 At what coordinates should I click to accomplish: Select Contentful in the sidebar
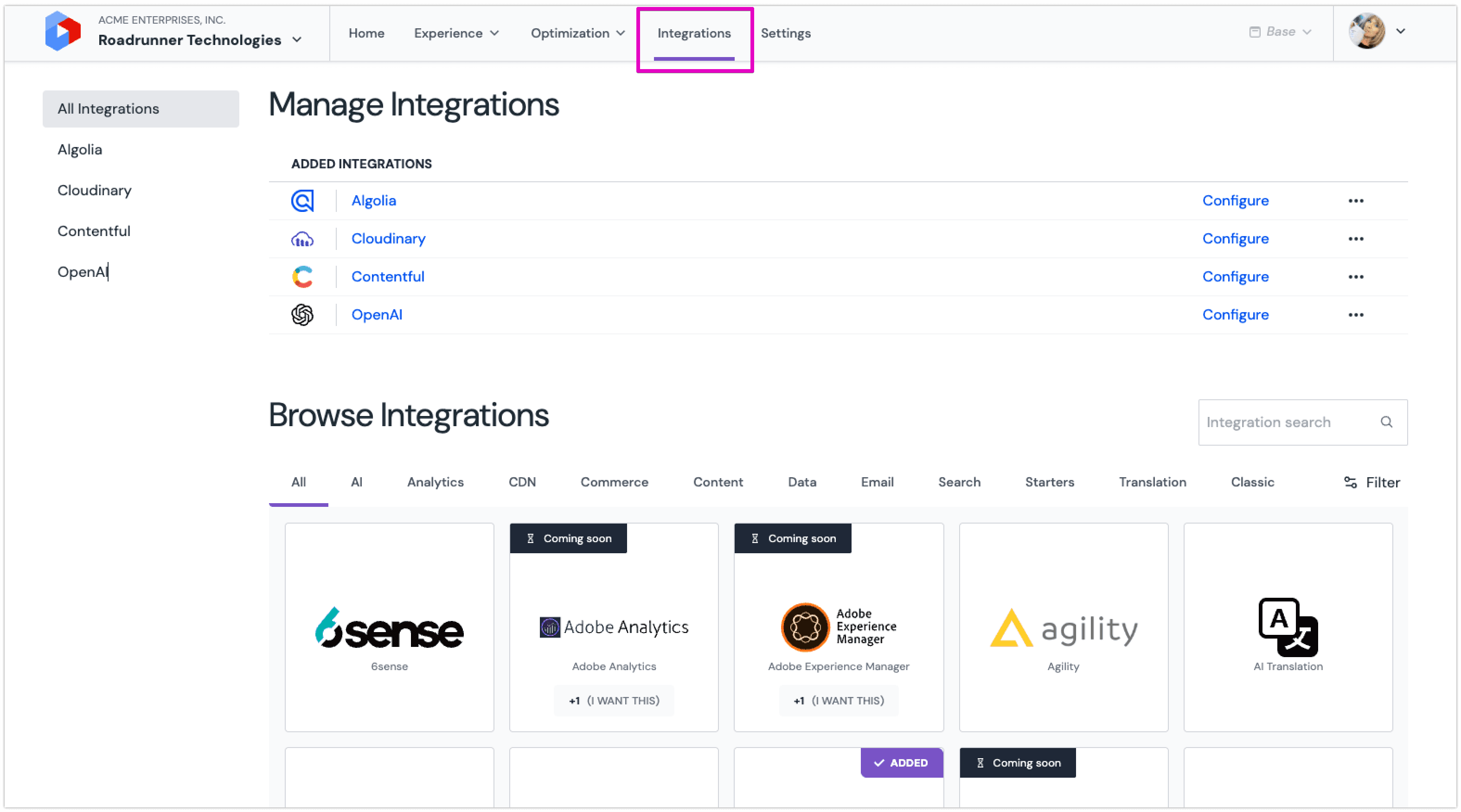point(94,231)
